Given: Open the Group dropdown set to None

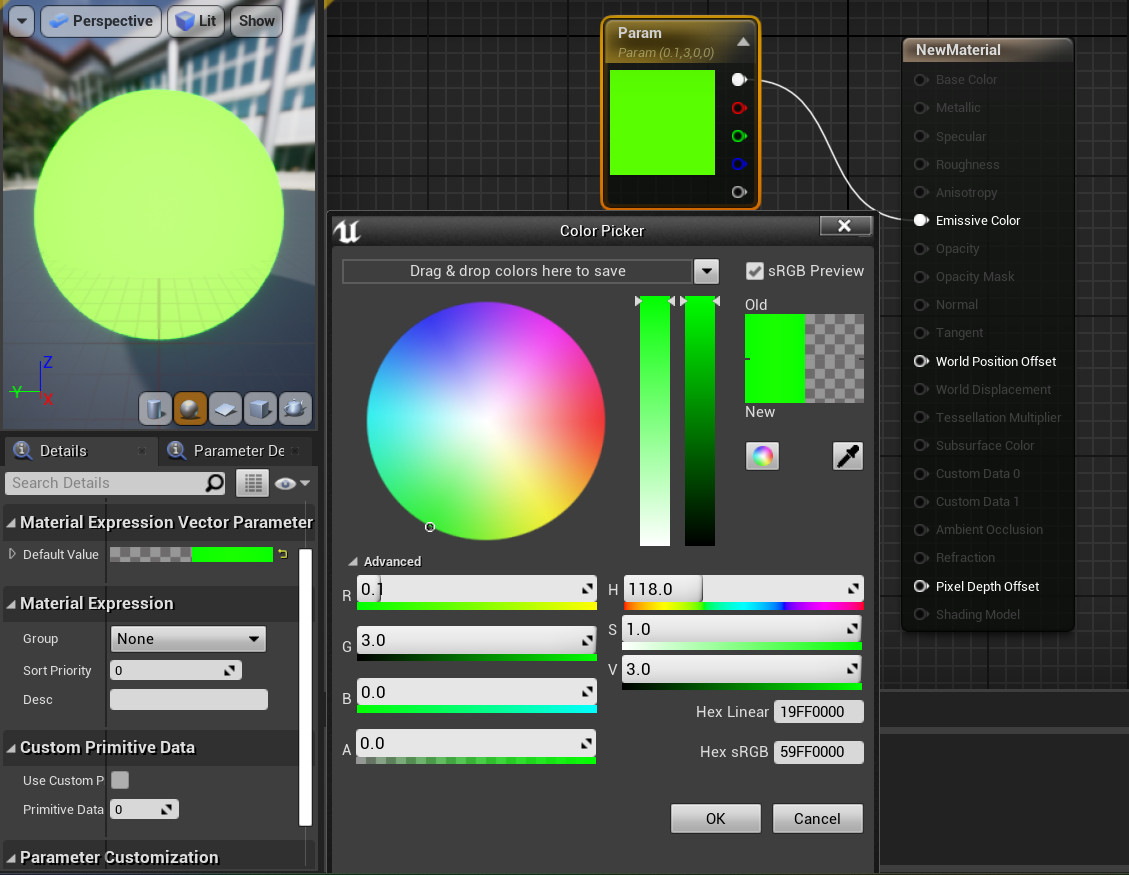Looking at the screenshot, I should point(187,639).
